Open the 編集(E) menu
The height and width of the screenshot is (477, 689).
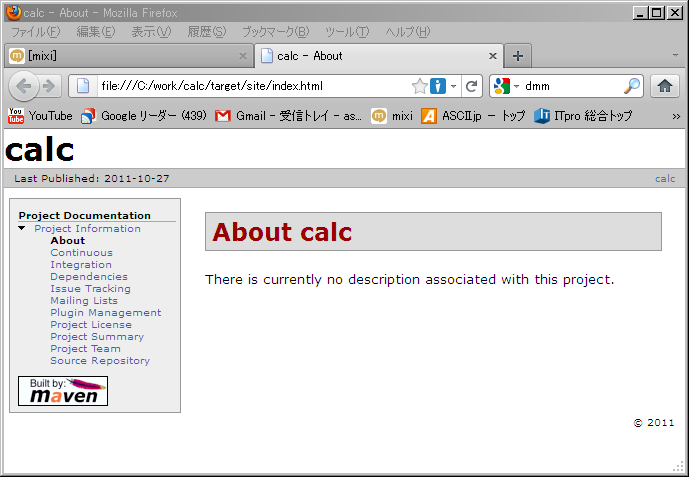click(x=95, y=32)
